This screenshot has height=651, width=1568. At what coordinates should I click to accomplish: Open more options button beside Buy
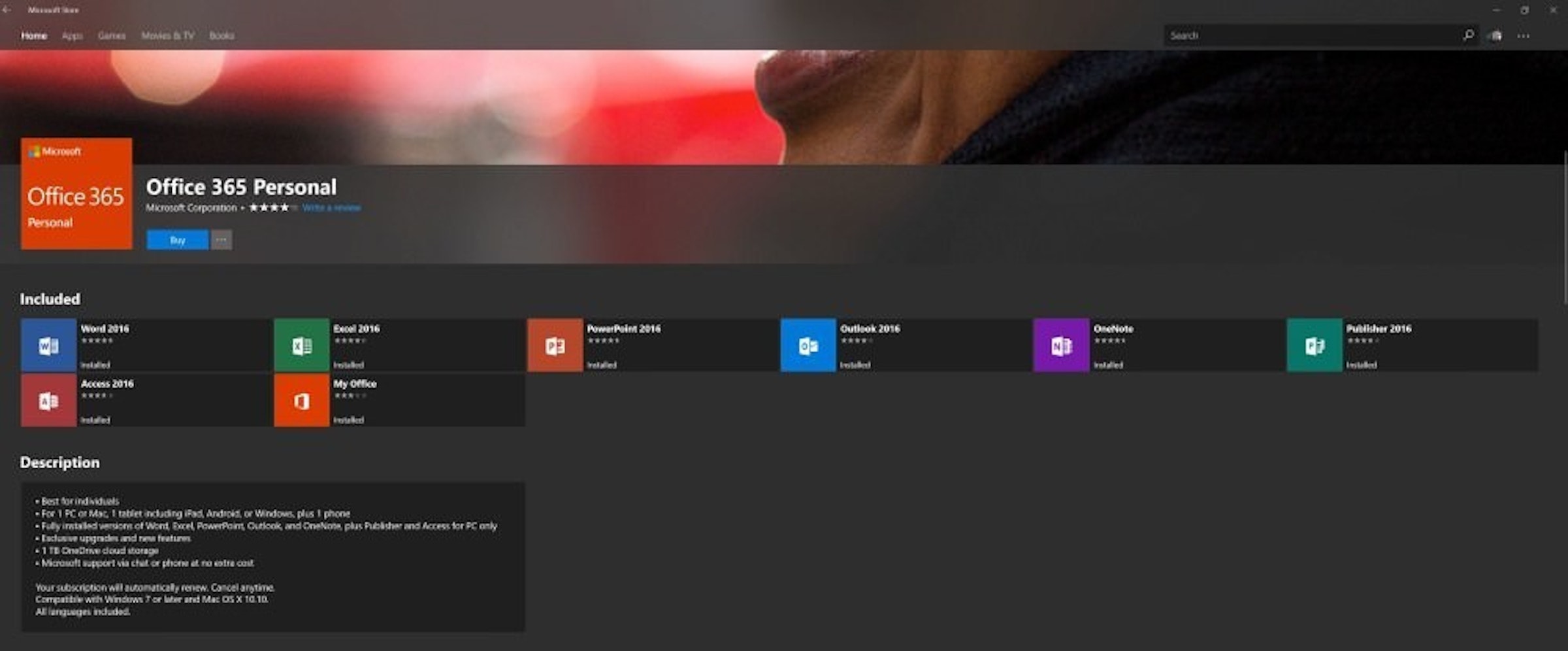[x=221, y=240]
